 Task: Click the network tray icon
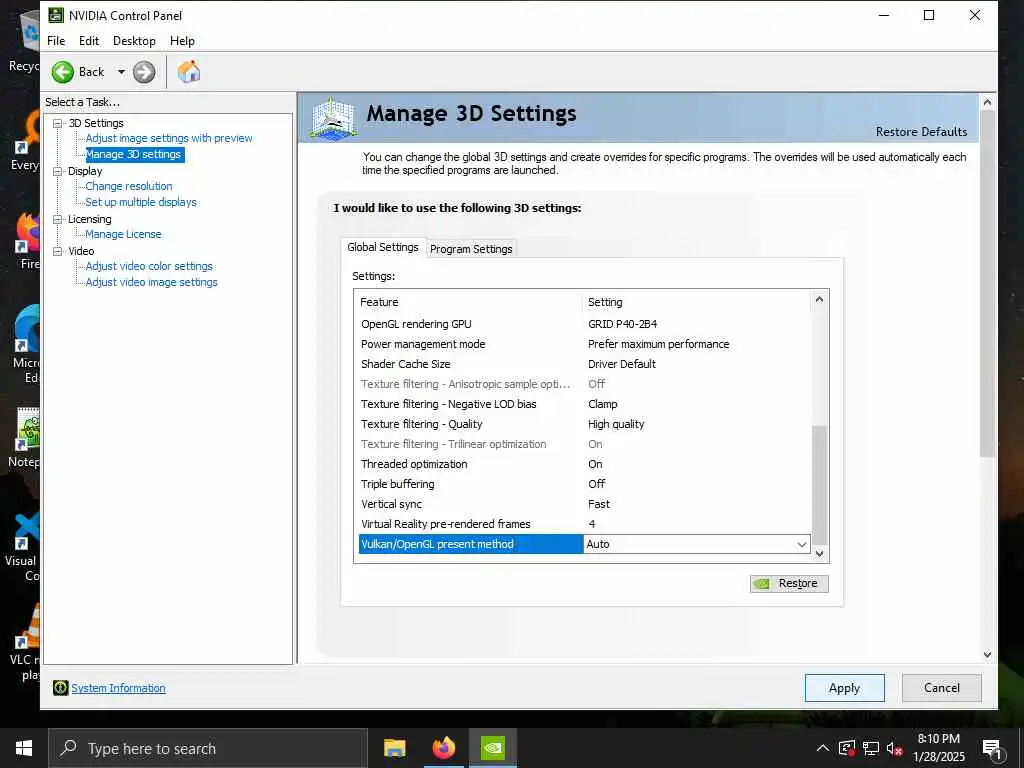tap(871, 748)
